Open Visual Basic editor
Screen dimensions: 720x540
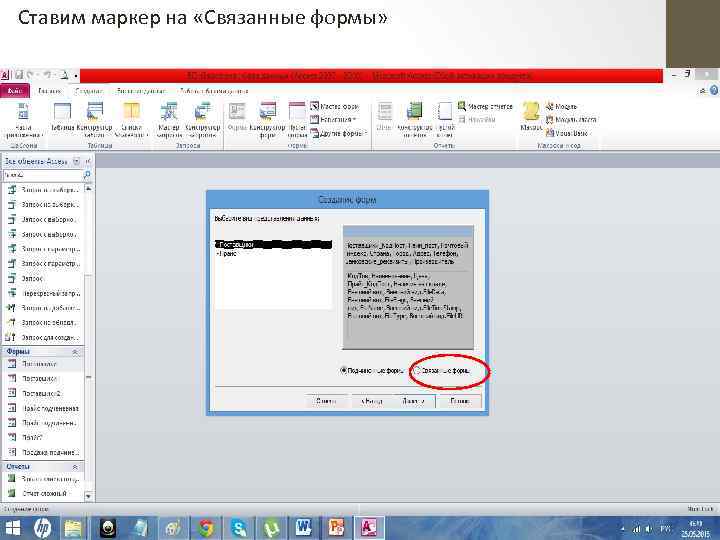568,134
